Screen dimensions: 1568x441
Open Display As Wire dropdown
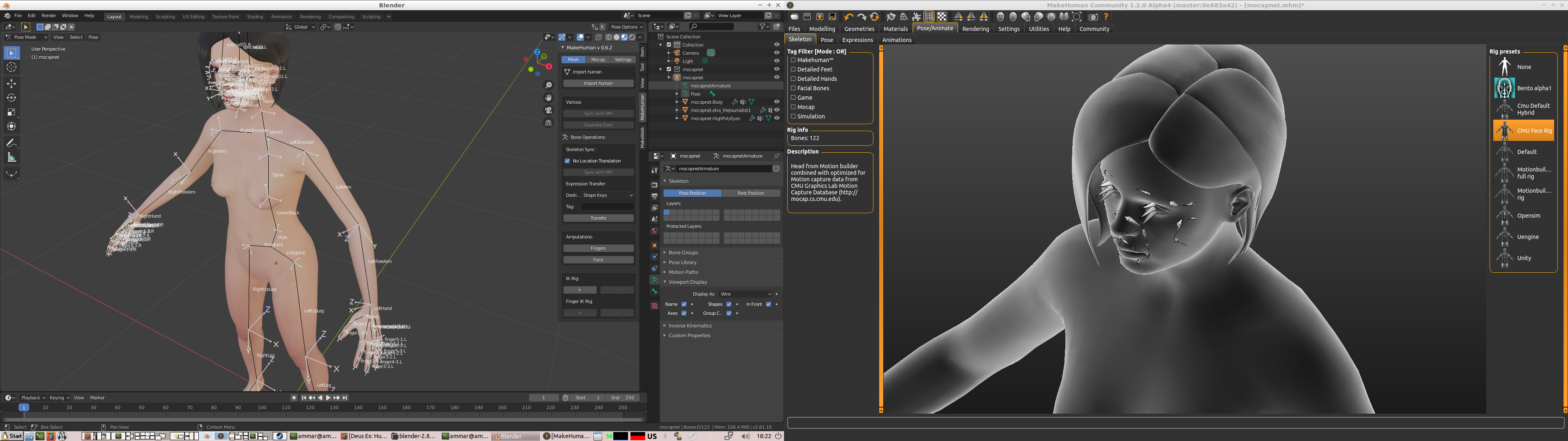click(745, 294)
